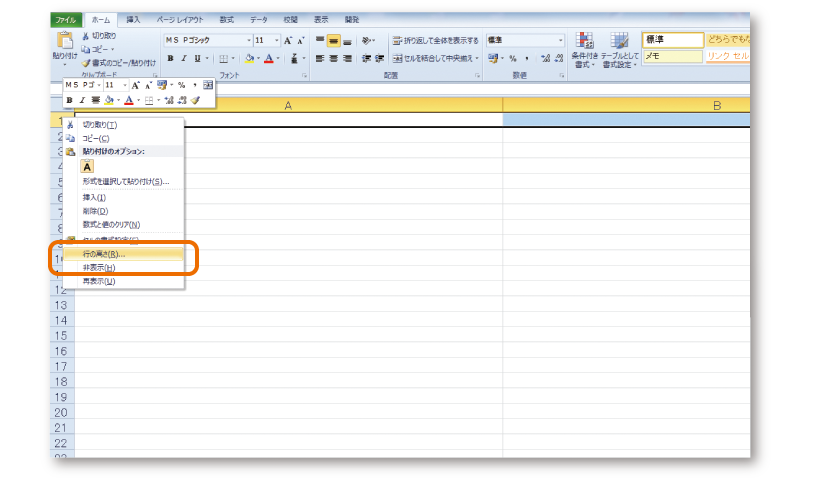
Task: Click the ribbon Comma Style icon
Action: coord(527,58)
